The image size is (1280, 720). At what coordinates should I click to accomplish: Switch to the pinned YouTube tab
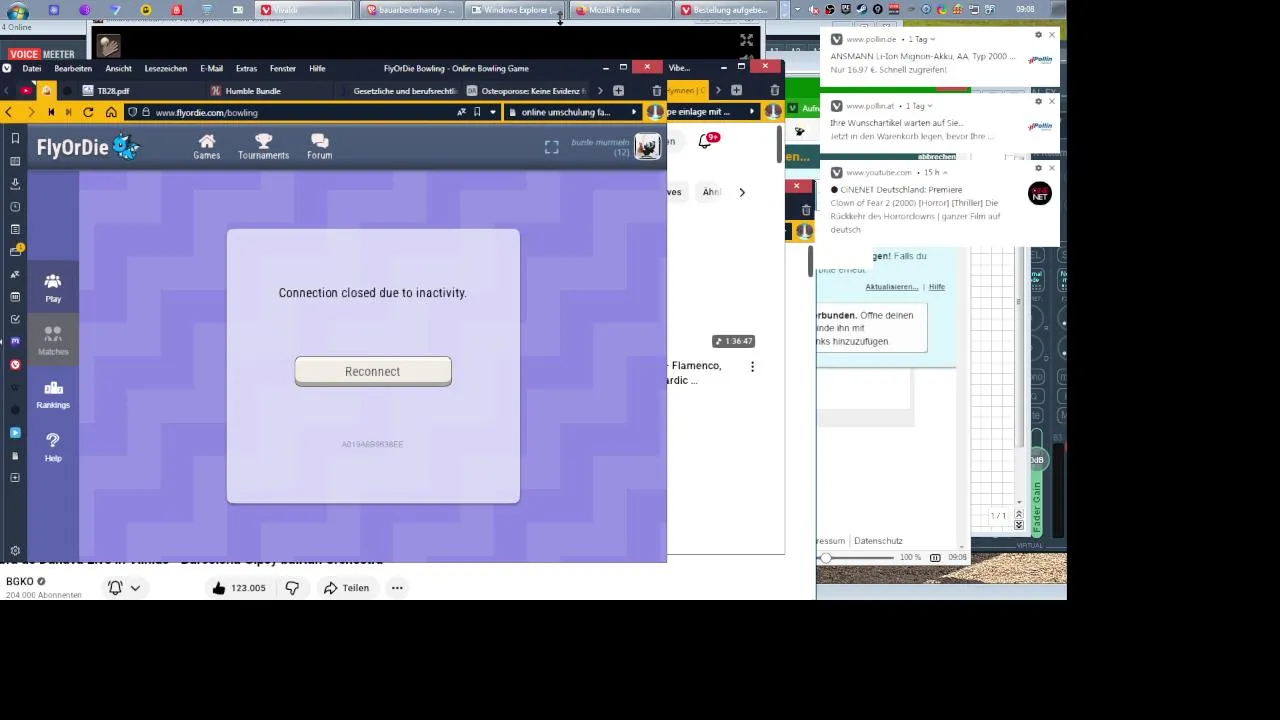tap(26, 91)
